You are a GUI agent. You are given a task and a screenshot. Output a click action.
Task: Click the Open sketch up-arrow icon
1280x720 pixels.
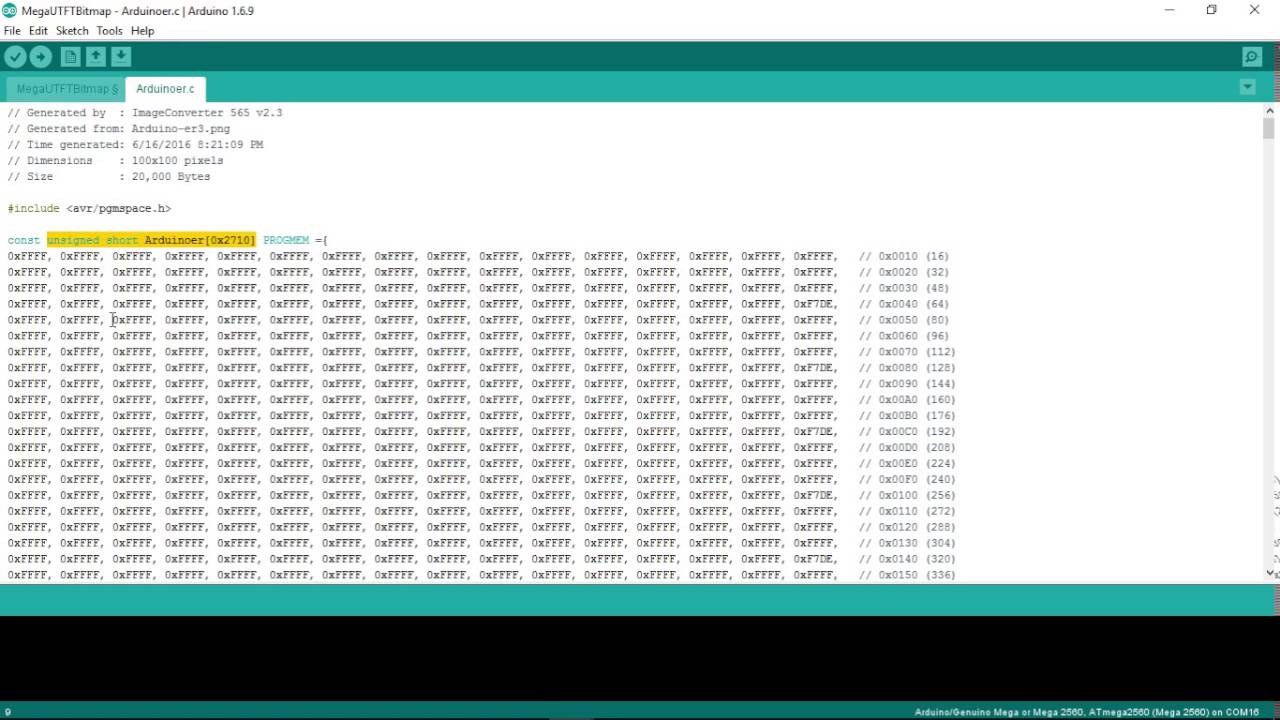[x=95, y=57]
